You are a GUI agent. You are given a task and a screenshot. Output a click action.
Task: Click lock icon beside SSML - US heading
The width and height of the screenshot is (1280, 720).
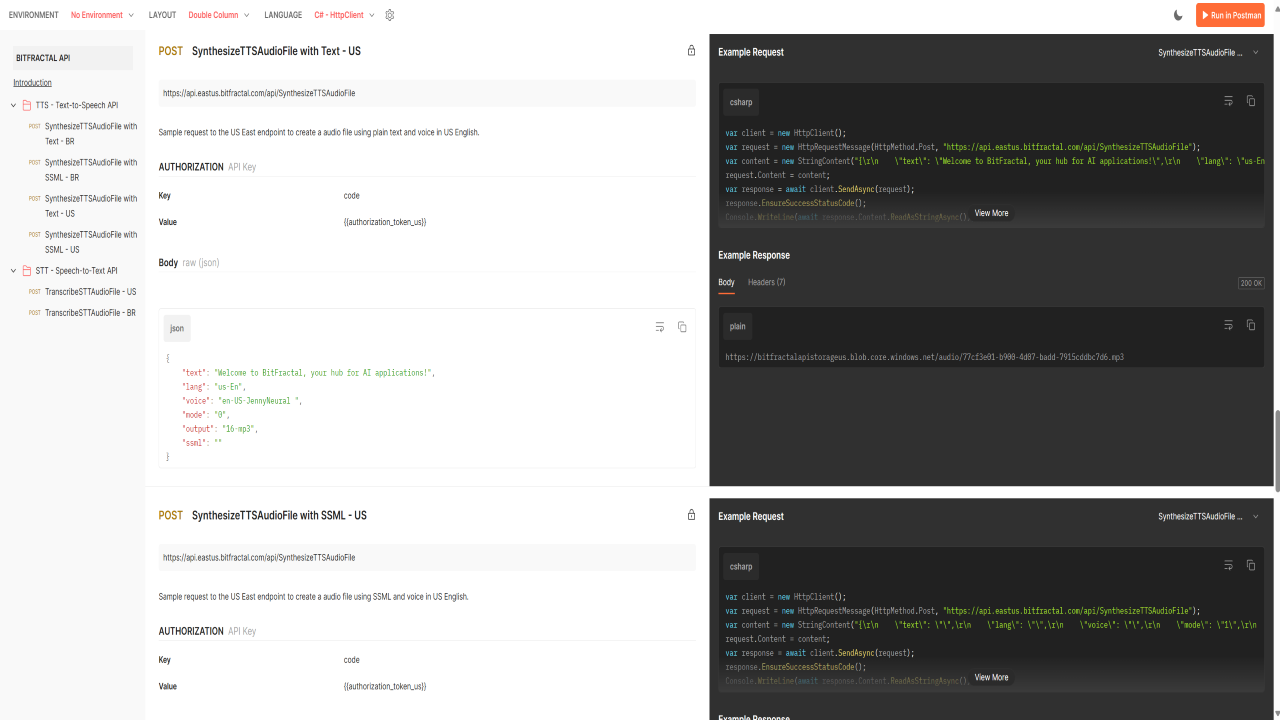(x=691, y=515)
